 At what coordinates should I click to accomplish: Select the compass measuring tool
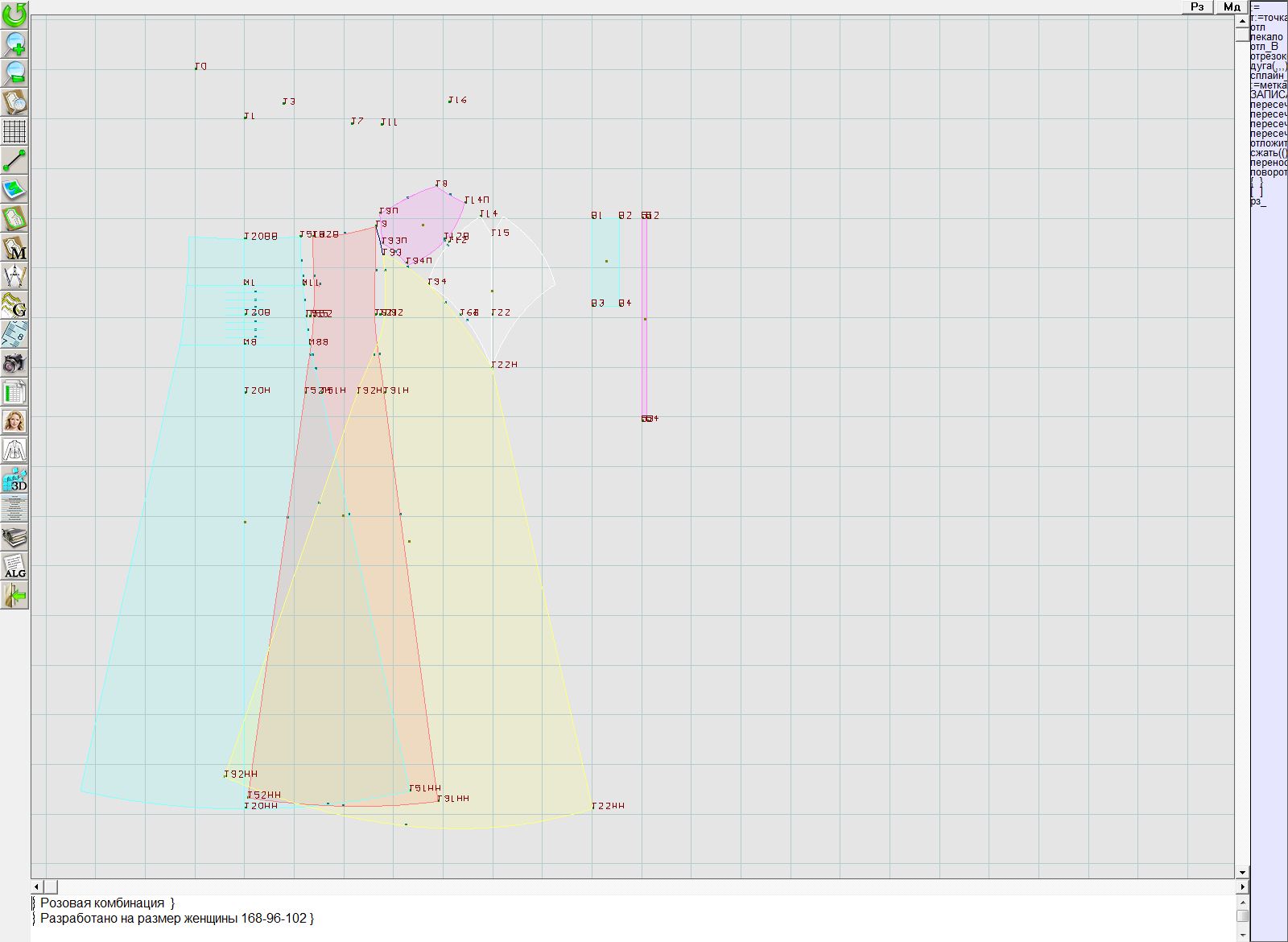click(x=14, y=276)
